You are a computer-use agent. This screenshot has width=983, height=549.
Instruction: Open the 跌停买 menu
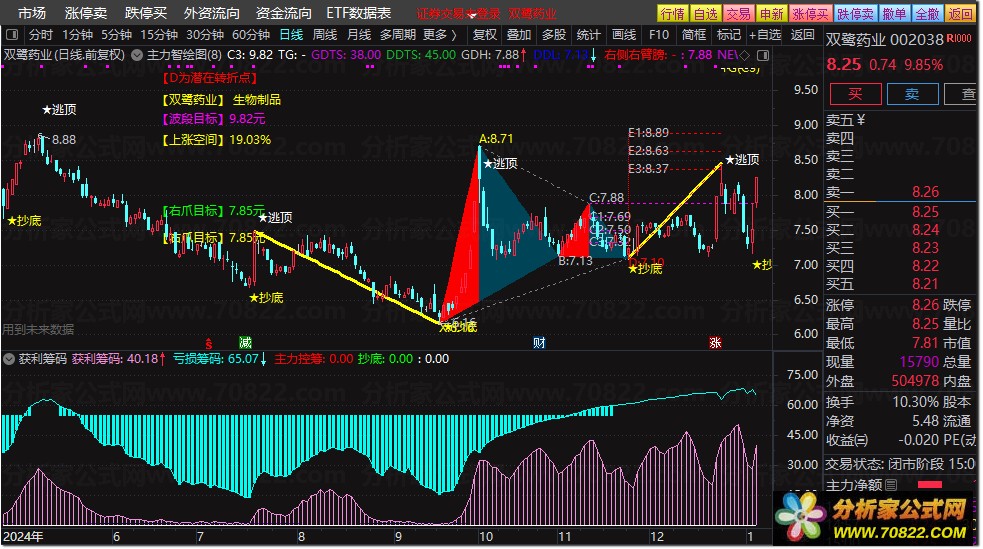pyautogui.click(x=145, y=13)
